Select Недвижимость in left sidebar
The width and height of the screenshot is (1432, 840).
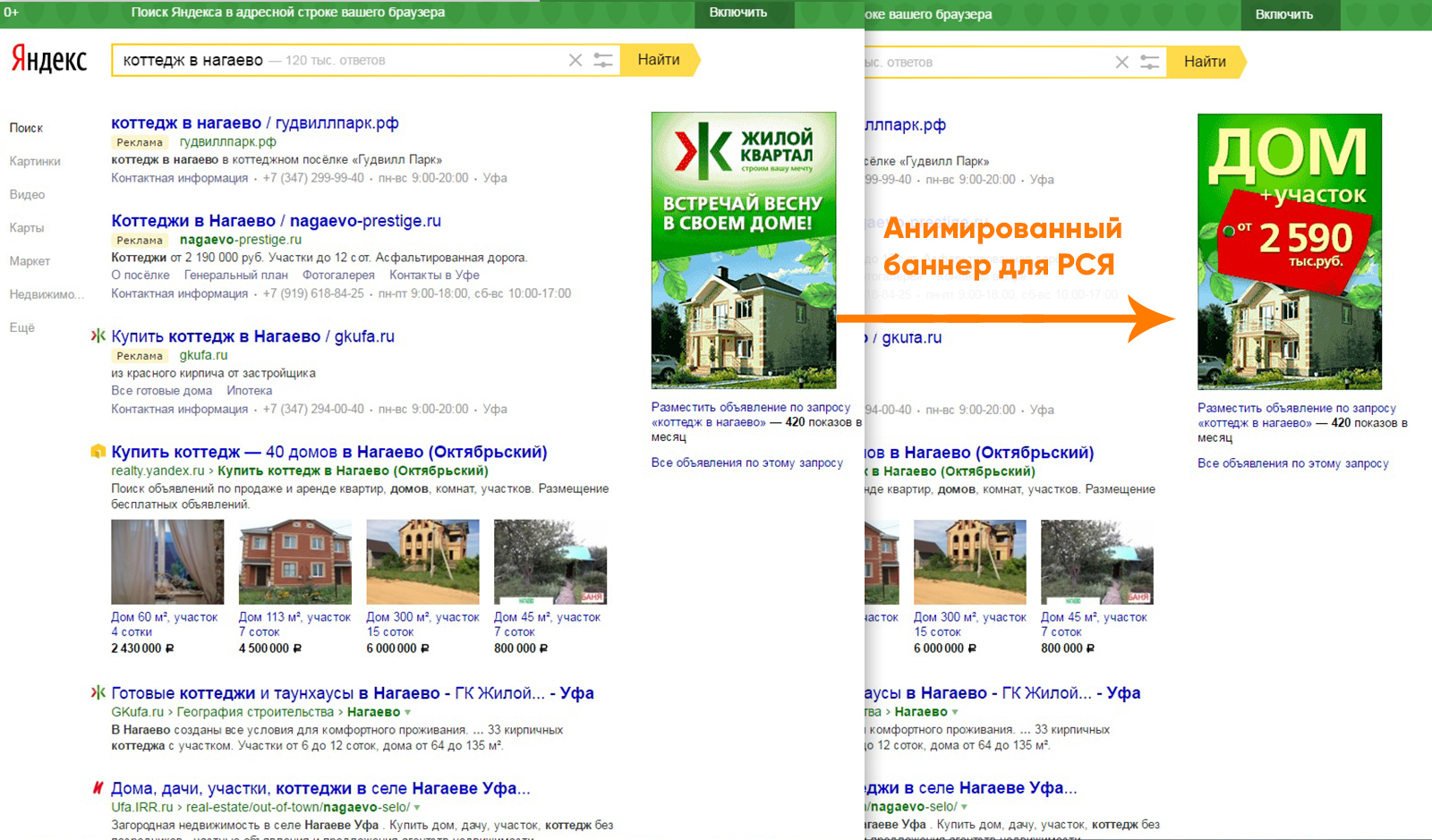[47, 294]
